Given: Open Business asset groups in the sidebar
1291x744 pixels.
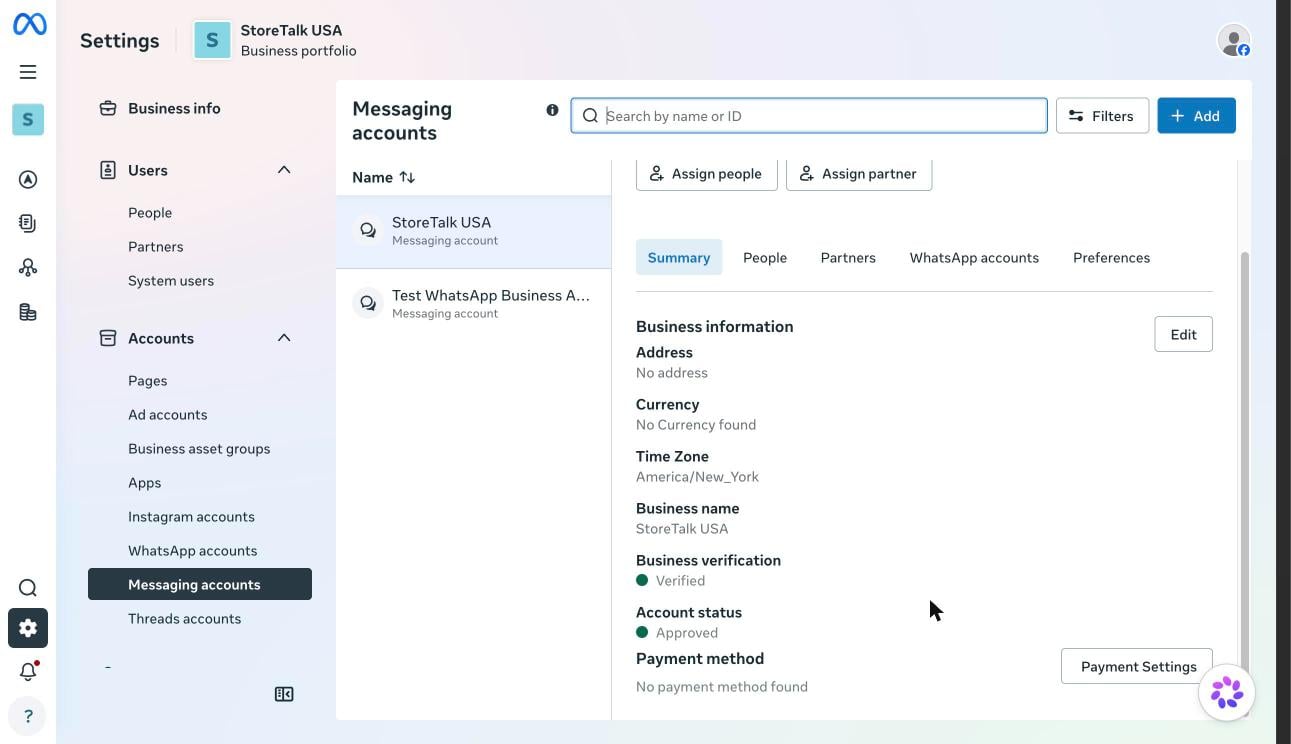Looking at the screenshot, I should tap(200, 449).
